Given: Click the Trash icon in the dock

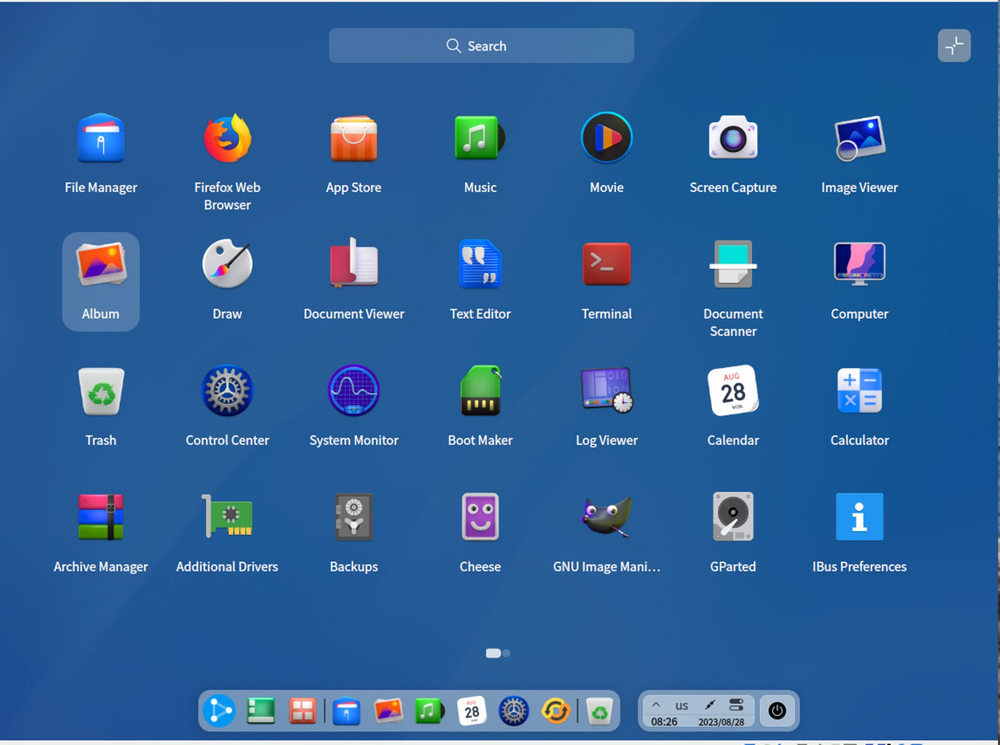Looking at the screenshot, I should [599, 711].
